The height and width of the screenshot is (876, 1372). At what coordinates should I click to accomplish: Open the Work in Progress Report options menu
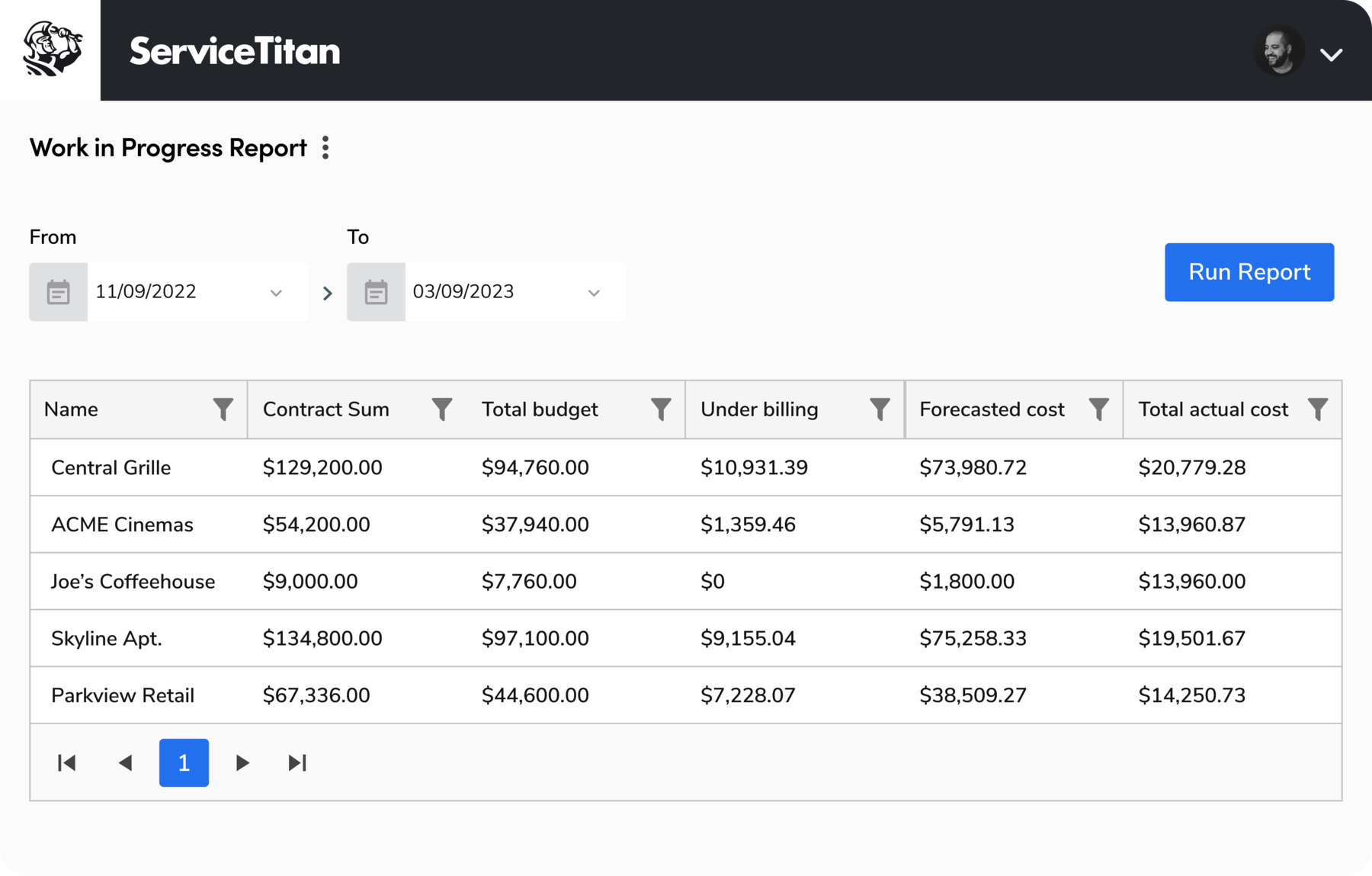click(326, 147)
